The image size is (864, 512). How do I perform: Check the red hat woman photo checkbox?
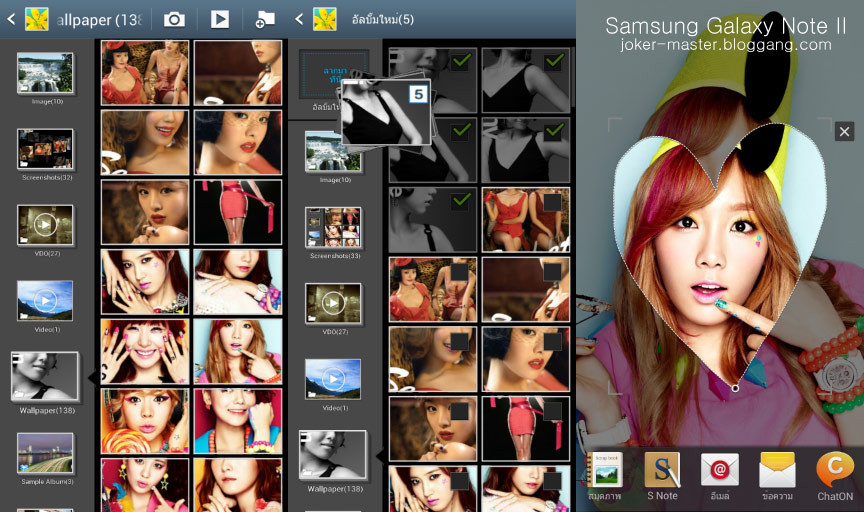pos(460,272)
